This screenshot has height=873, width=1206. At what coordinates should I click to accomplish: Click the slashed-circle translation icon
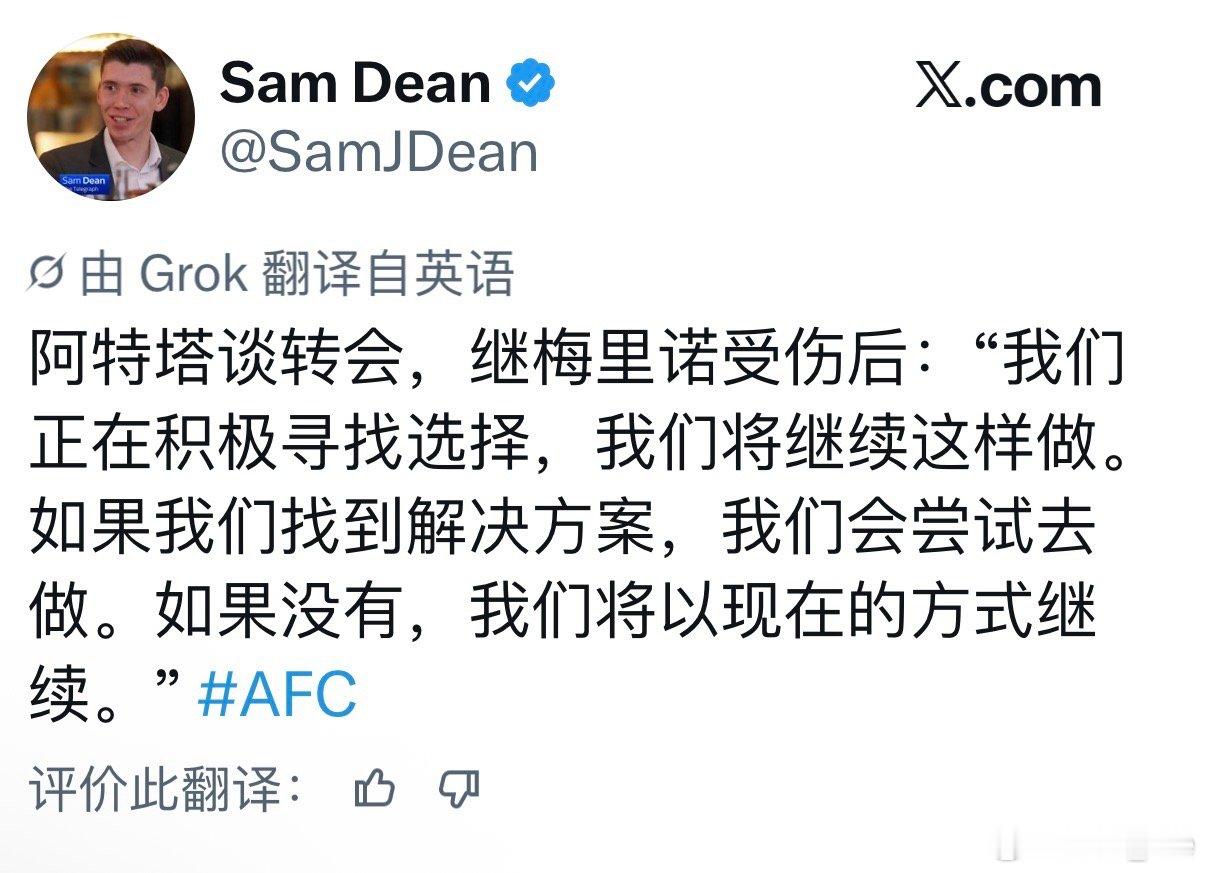pos(46,274)
